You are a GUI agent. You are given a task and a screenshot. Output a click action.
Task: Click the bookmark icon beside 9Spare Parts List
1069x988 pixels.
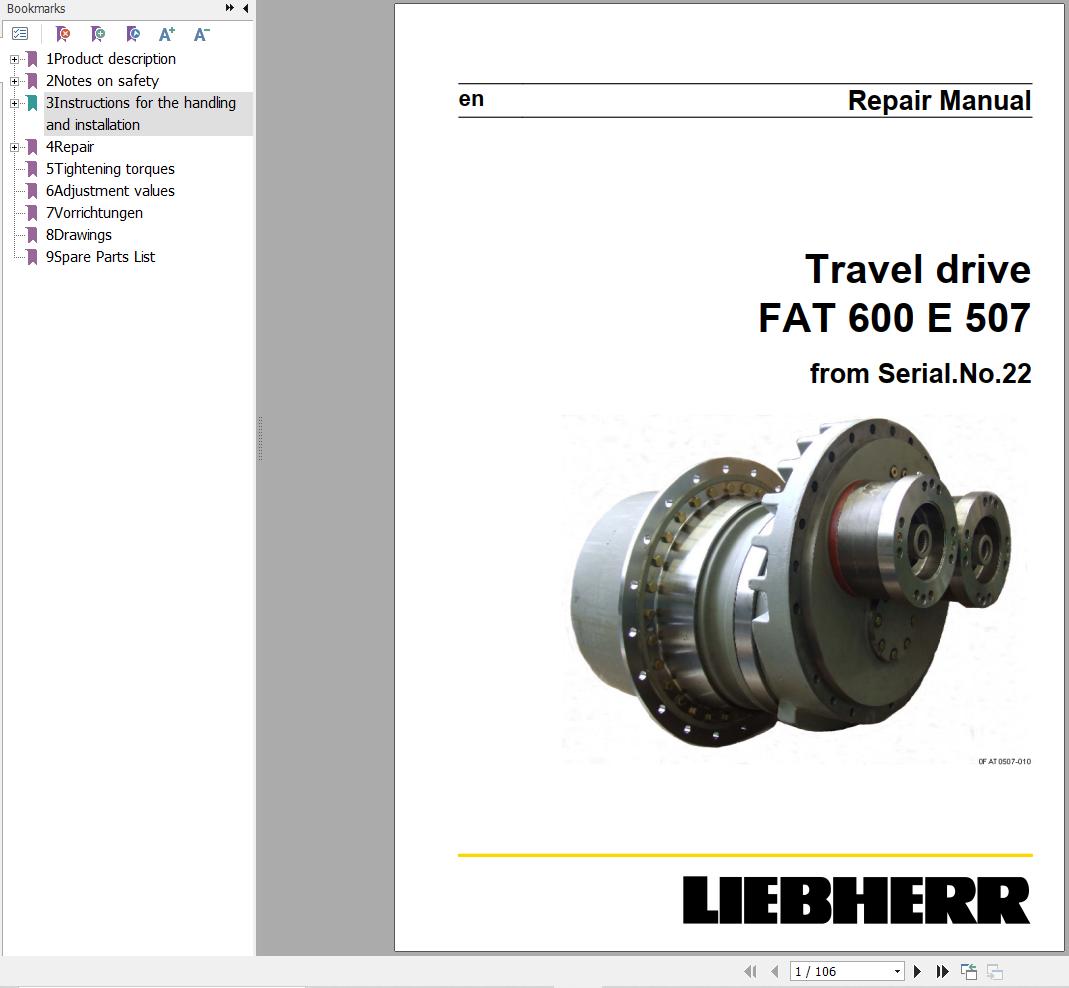[x=32, y=257]
